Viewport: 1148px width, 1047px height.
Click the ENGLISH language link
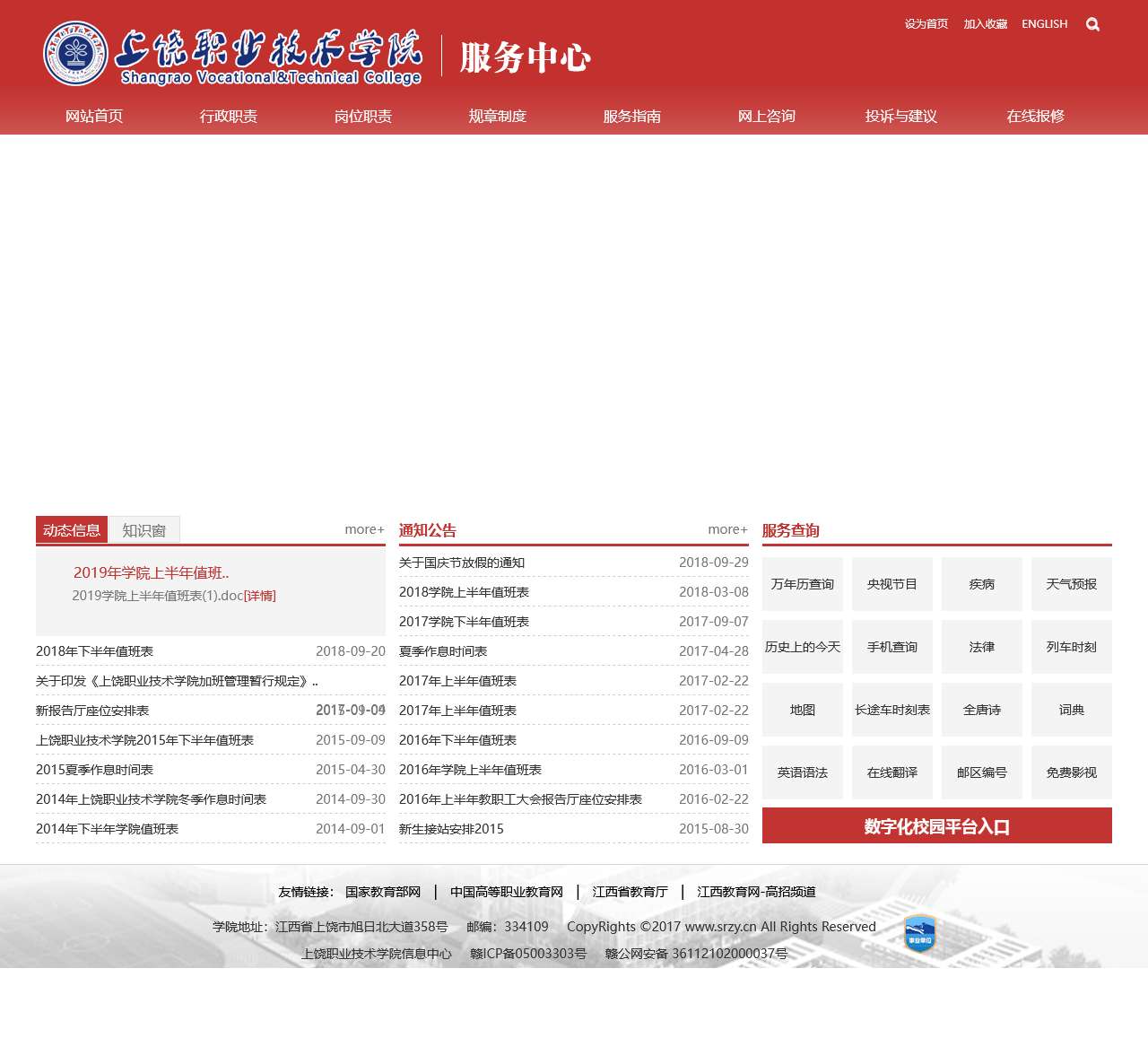click(1044, 24)
